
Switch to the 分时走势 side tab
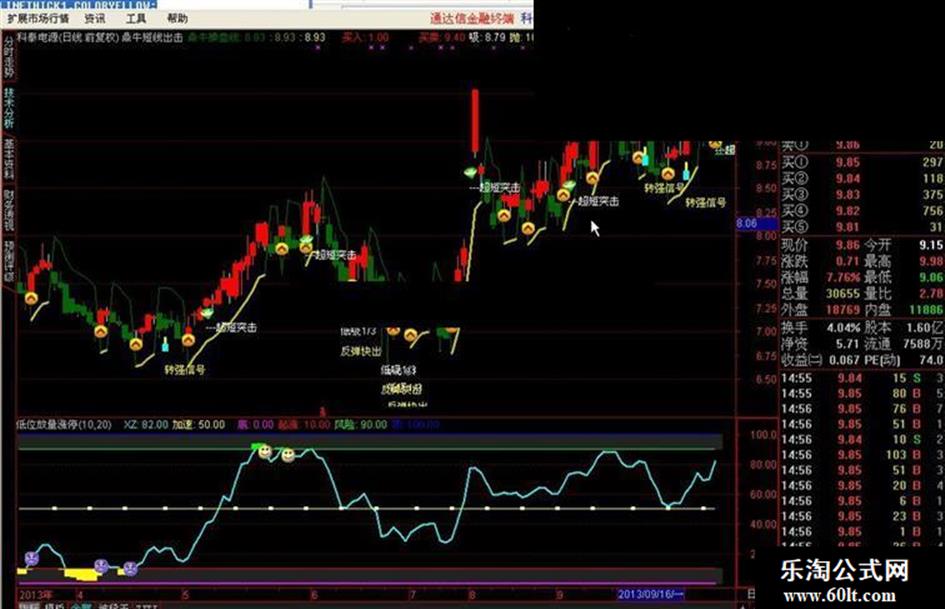[8, 58]
